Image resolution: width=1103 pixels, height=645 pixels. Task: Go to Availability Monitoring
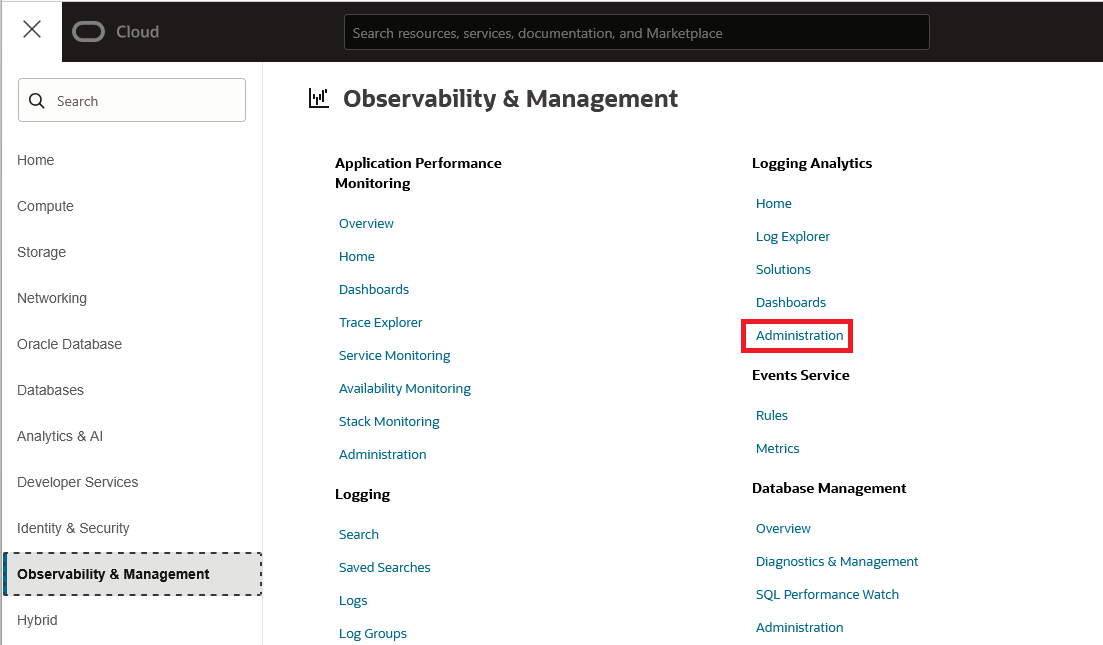404,389
